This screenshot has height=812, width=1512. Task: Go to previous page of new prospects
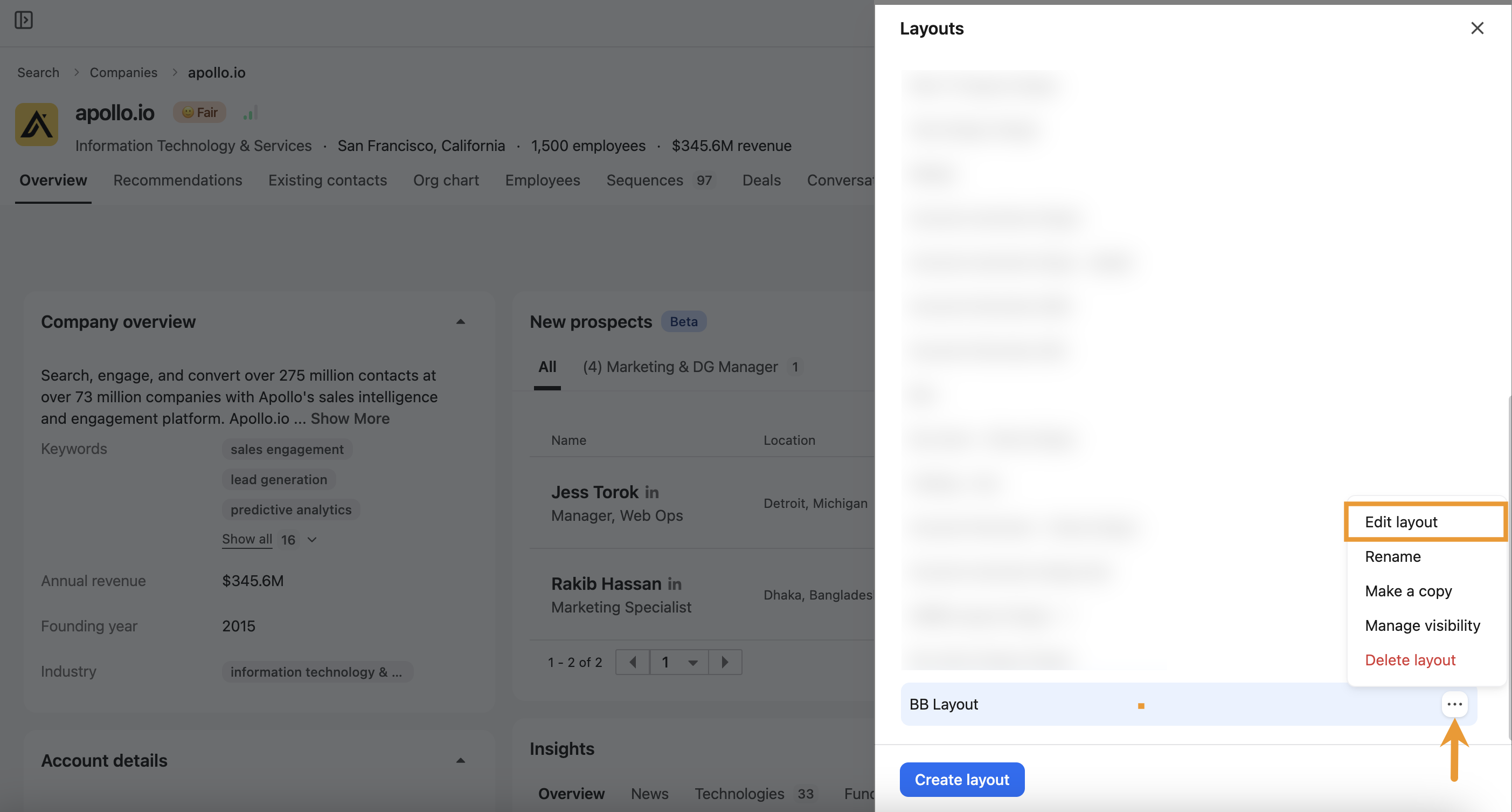click(x=632, y=662)
